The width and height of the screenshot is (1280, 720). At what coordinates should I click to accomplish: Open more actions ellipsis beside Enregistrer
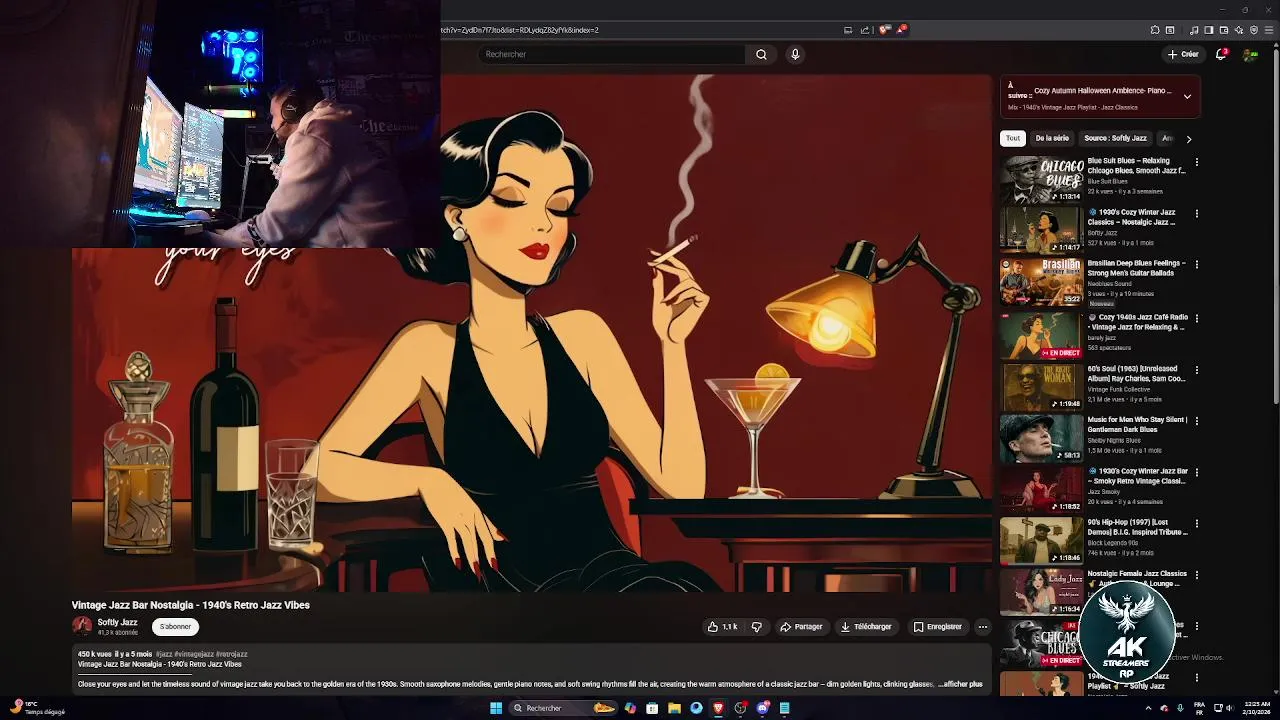click(982, 627)
